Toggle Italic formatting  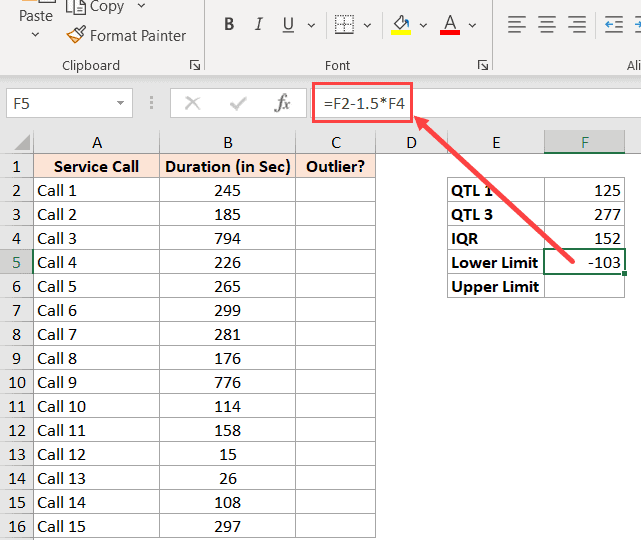pyautogui.click(x=258, y=25)
